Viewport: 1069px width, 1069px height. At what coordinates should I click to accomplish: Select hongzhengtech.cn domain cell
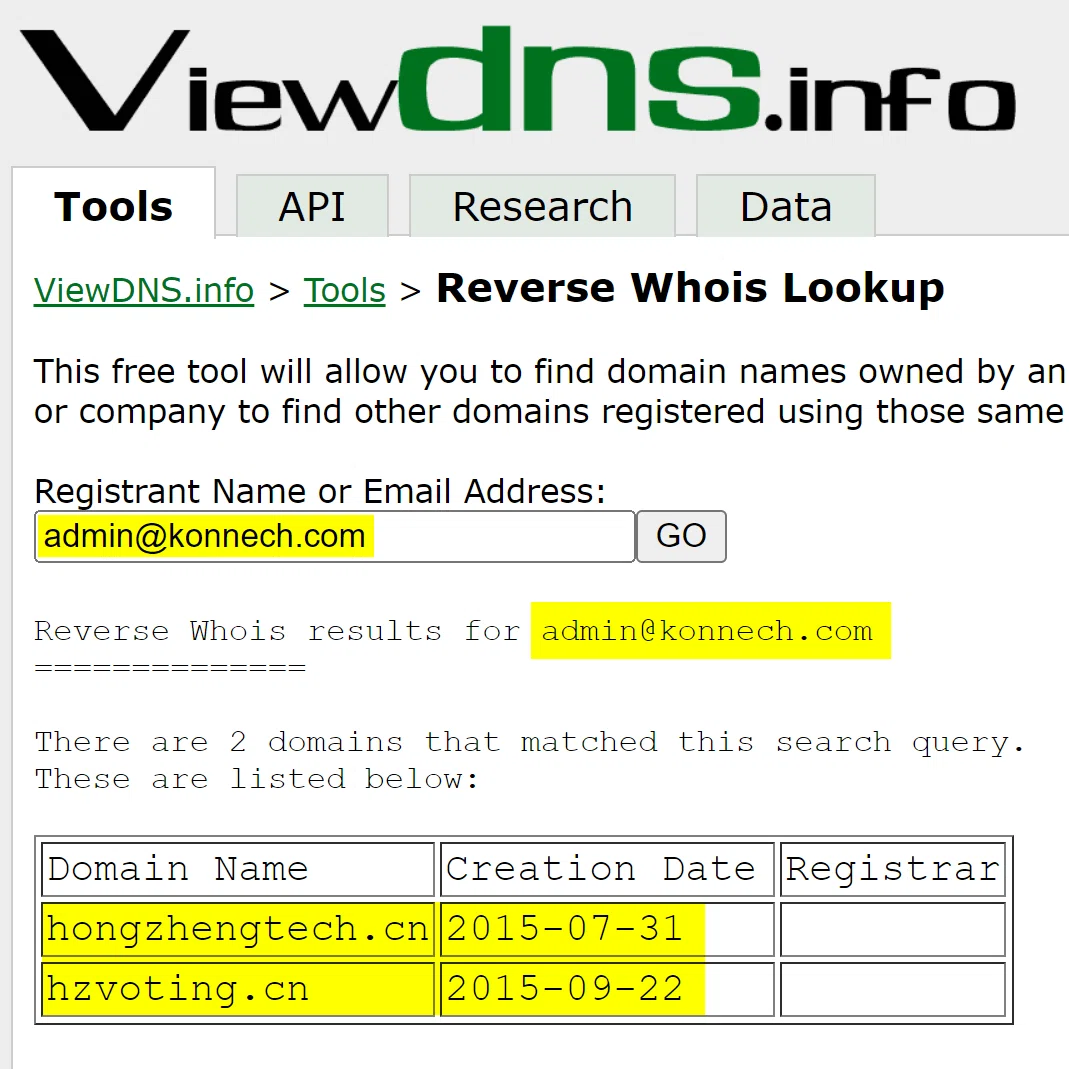pyautogui.click(x=238, y=929)
